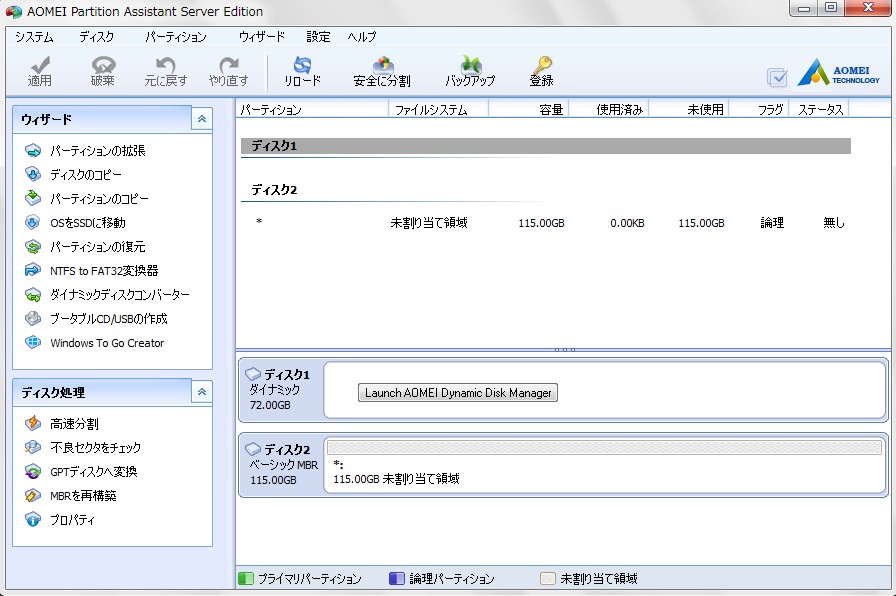
Task: Click the green プライマリパーティション legend swatch
Action: [x=244, y=578]
